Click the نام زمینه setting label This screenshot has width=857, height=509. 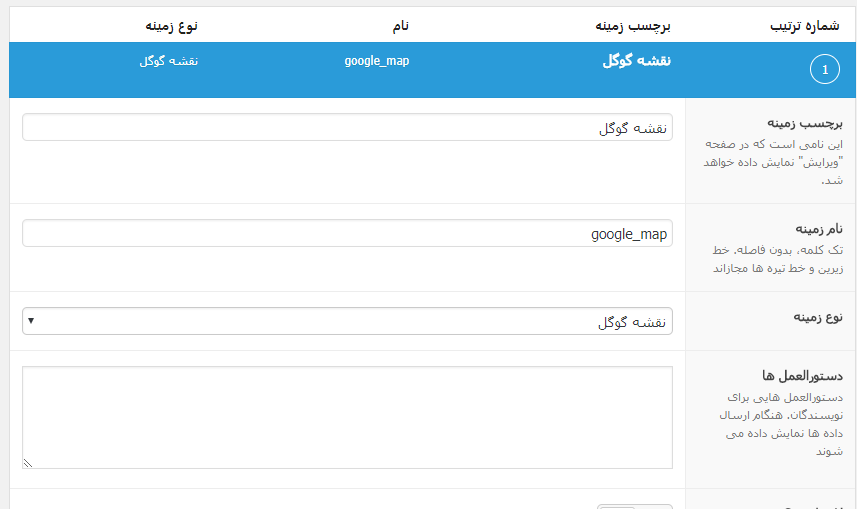[x=819, y=229]
